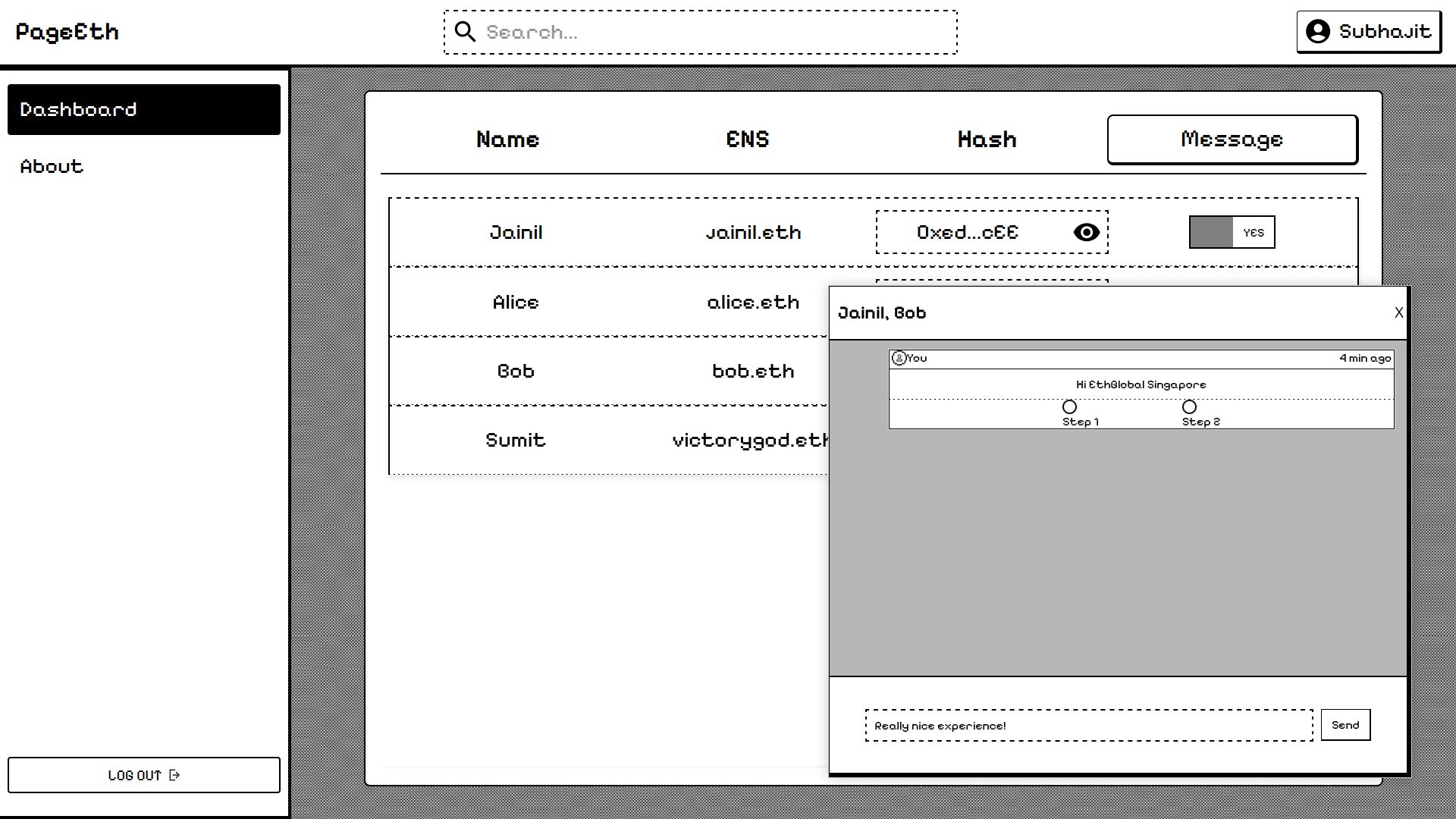Click the ENS column header
This screenshot has height=819, width=1456.
[747, 140]
